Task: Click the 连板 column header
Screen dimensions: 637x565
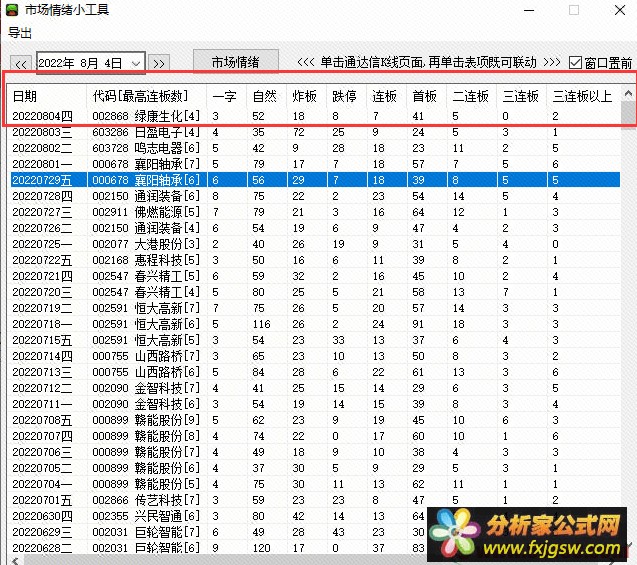Action: point(386,96)
